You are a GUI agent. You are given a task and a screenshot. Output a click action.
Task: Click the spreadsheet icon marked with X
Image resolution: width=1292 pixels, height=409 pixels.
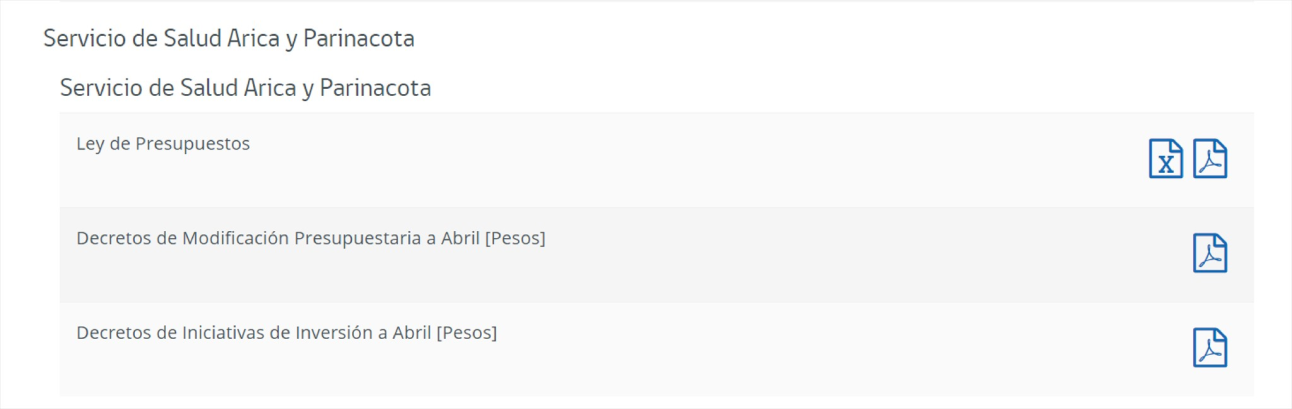(x=1166, y=159)
